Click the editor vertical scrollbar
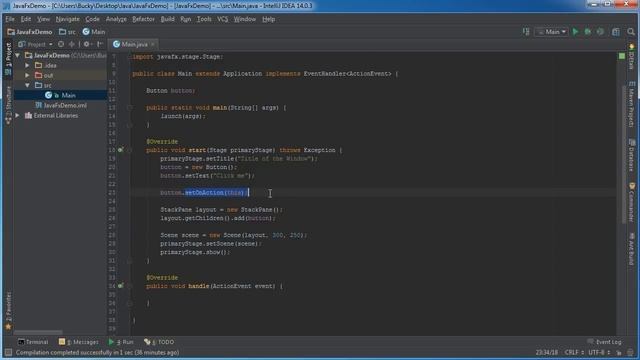 tap(624, 155)
